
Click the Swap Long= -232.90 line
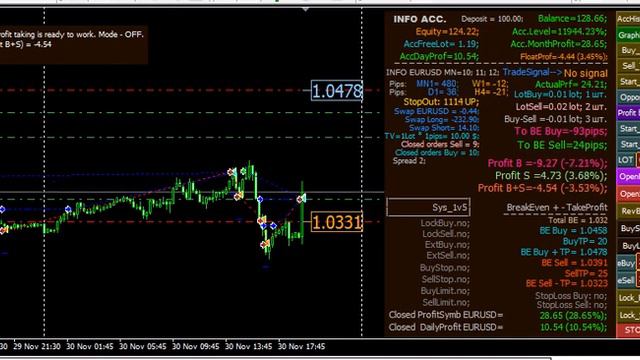pyautogui.click(x=442, y=120)
